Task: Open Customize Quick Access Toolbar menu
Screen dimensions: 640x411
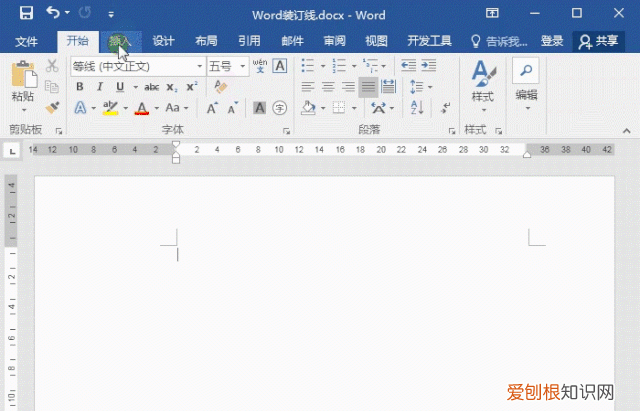Action: click(x=111, y=14)
